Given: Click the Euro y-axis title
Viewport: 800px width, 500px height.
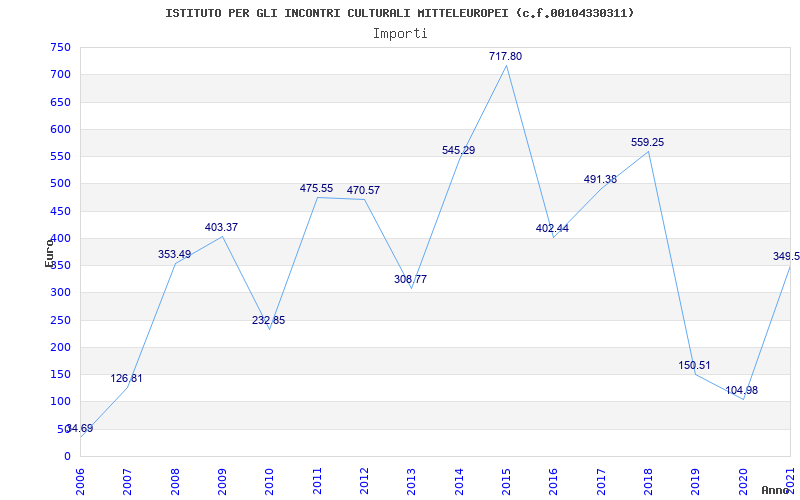Looking at the screenshot, I should coord(49,253).
